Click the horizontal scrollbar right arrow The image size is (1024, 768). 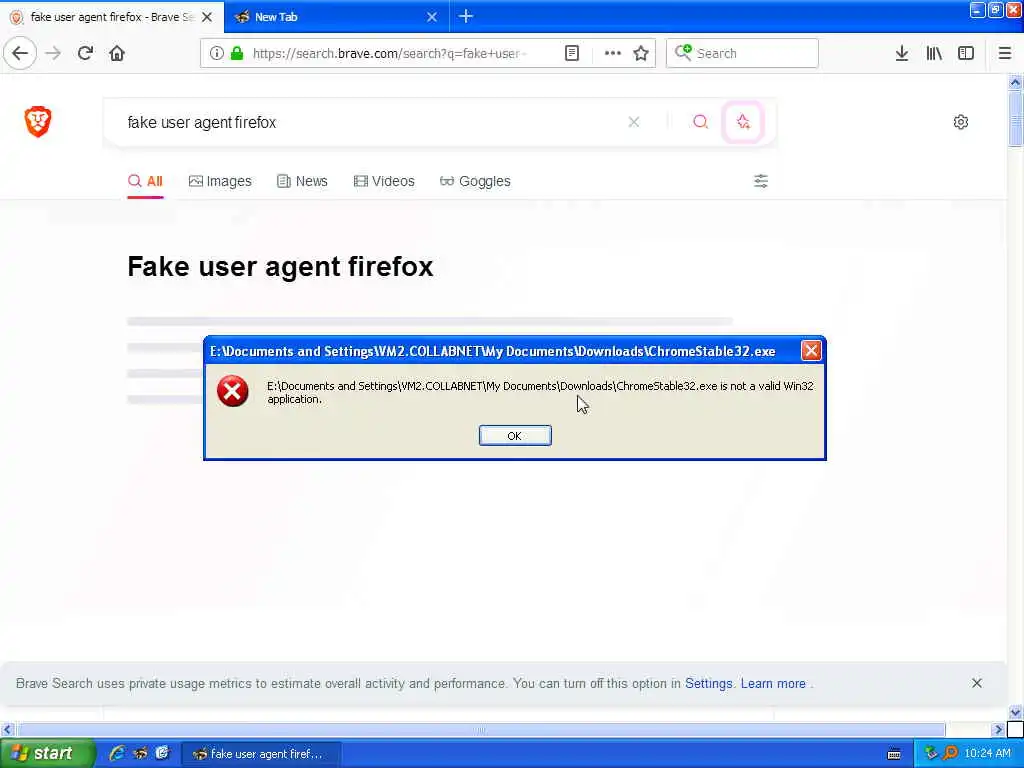point(998,729)
